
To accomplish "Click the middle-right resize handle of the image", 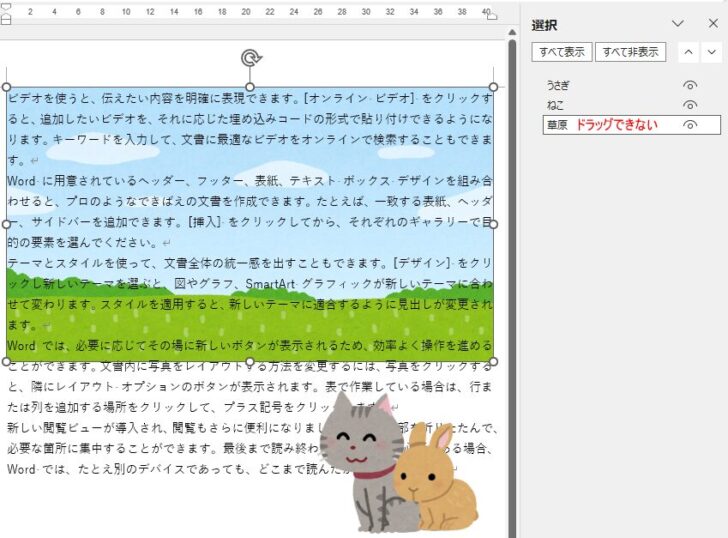I will click(x=494, y=224).
